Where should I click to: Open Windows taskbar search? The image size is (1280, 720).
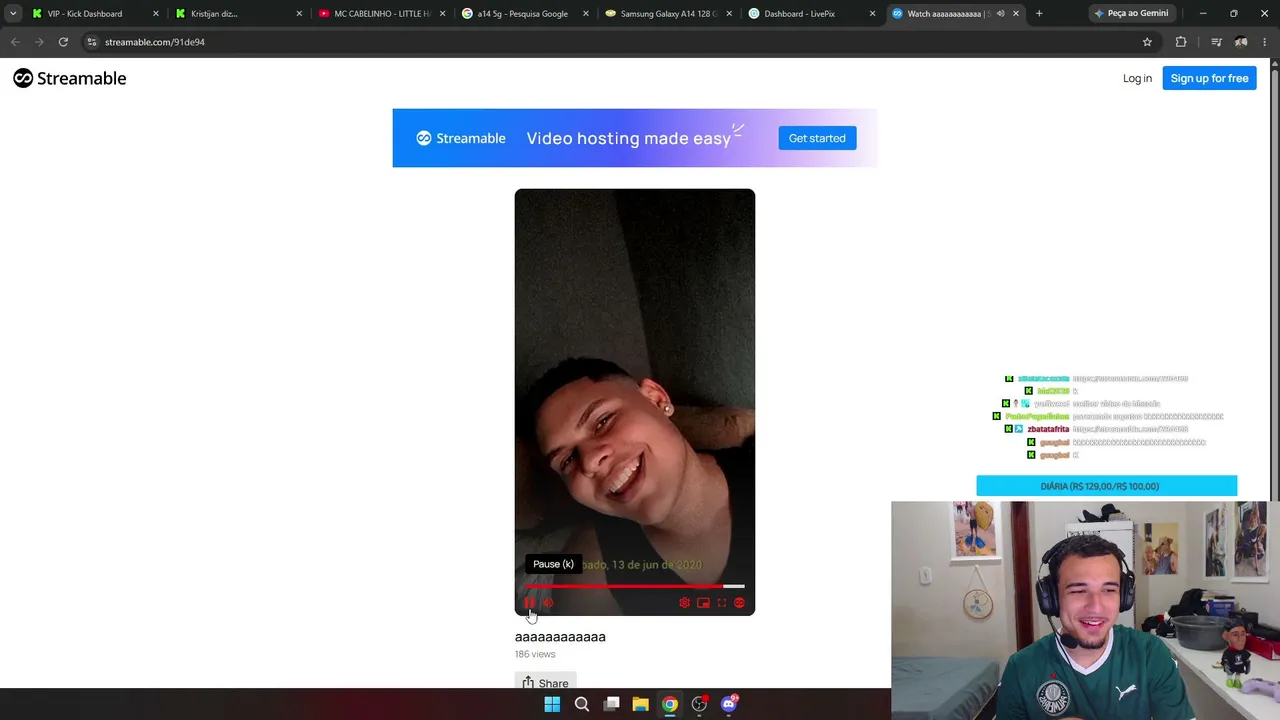[x=582, y=704]
